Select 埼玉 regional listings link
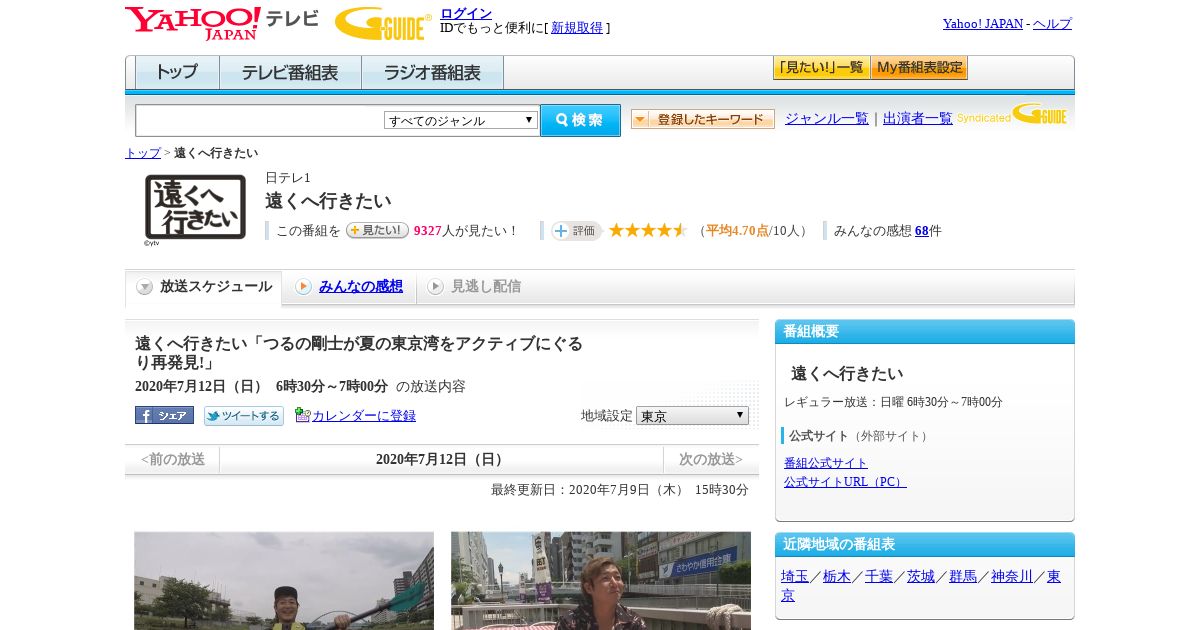Screen dimensions: 1200x630 click(x=795, y=576)
